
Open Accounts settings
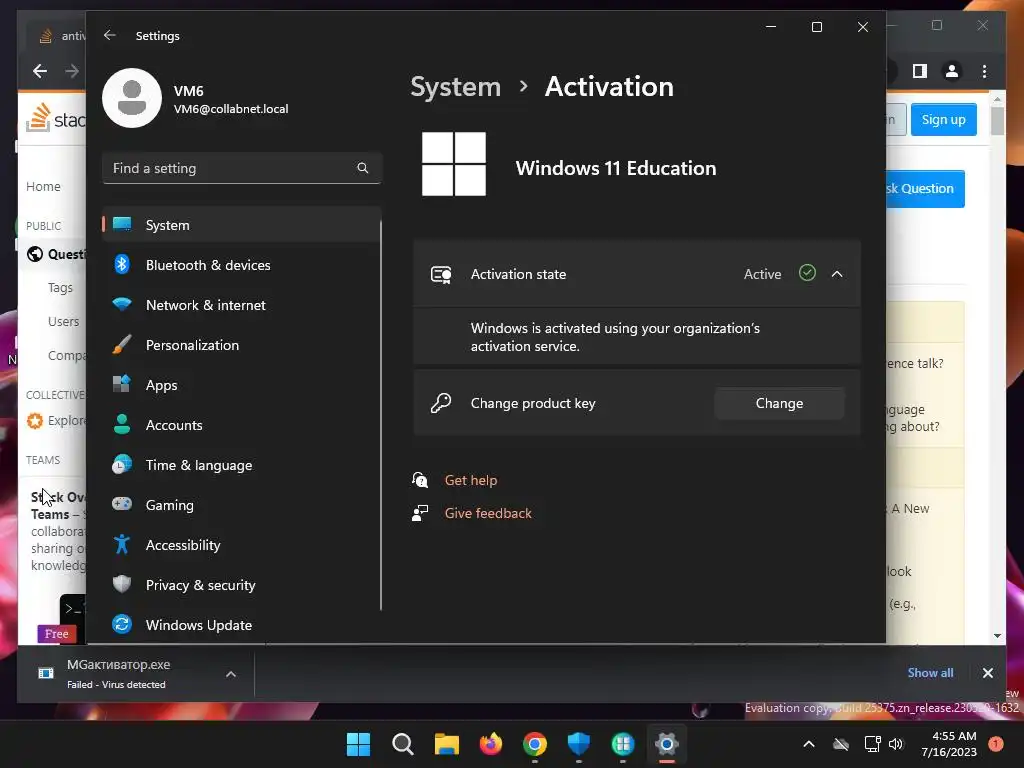(241, 425)
